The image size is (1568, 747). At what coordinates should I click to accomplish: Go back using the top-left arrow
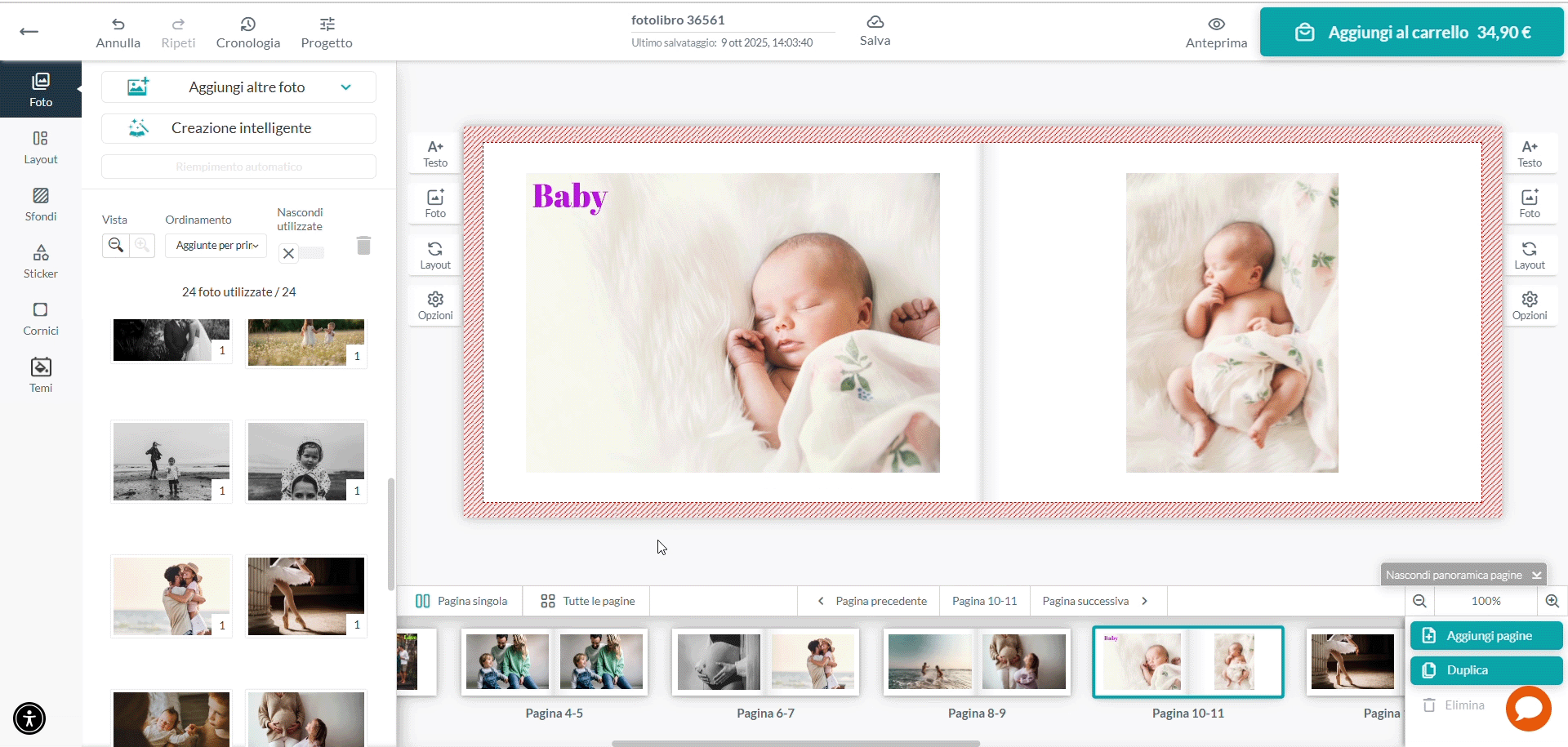[x=29, y=32]
